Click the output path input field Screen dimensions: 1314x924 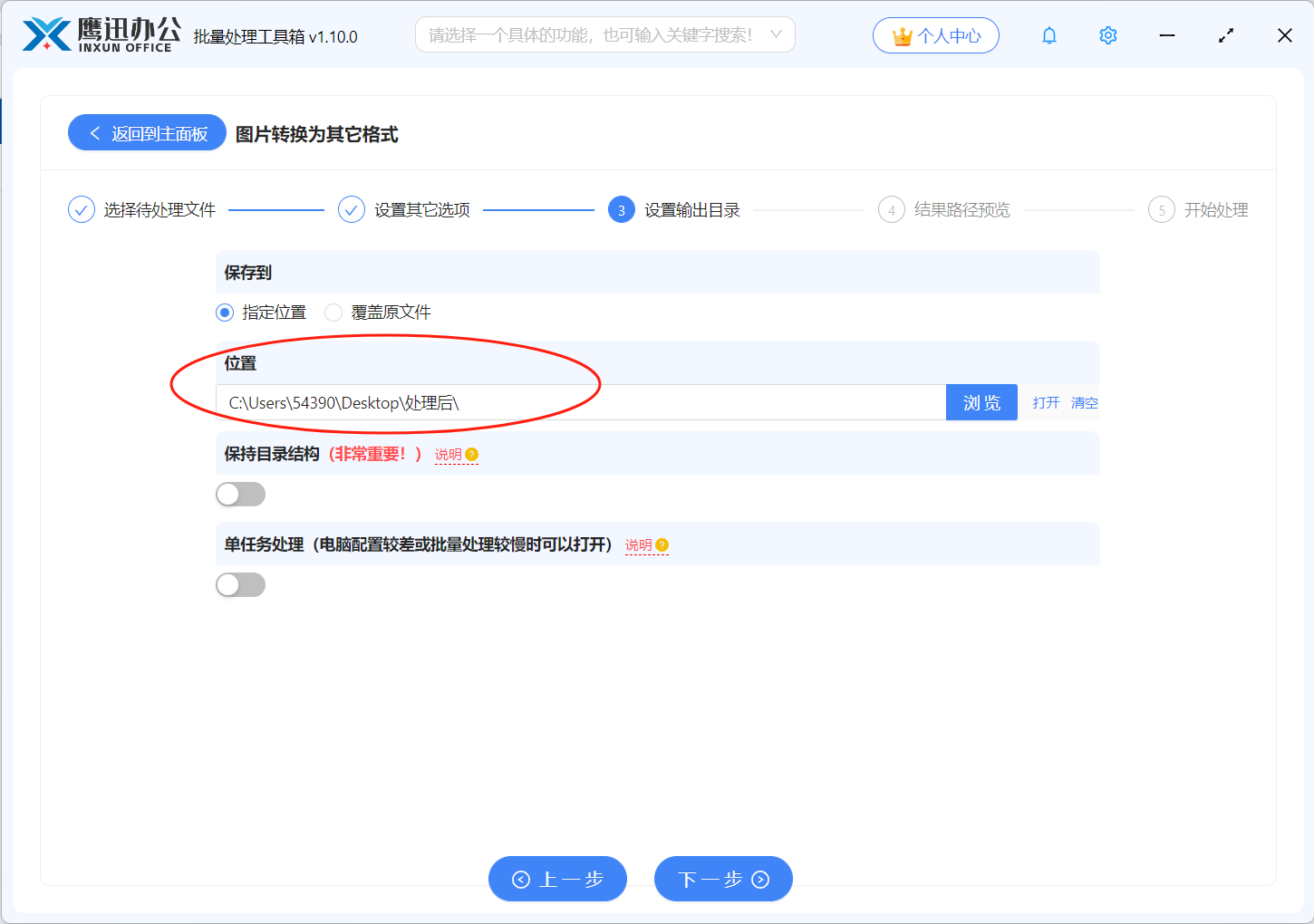tap(580, 403)
